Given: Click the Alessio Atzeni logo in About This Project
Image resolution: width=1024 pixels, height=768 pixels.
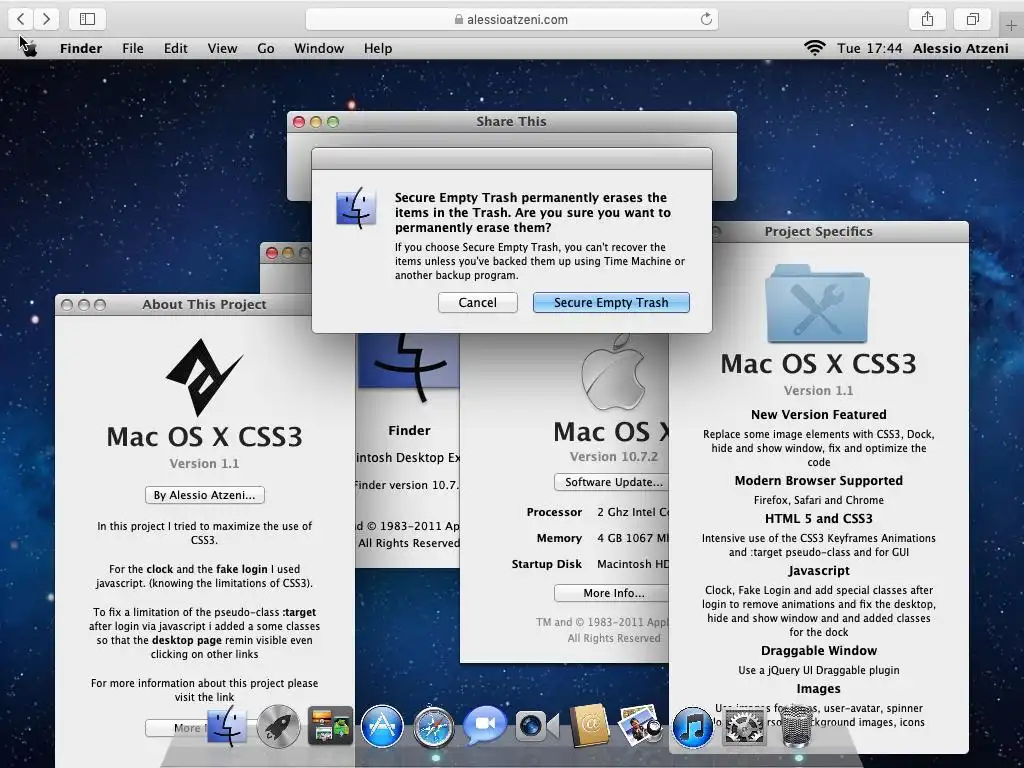Looking at the screenshot, I should [204, 377].
